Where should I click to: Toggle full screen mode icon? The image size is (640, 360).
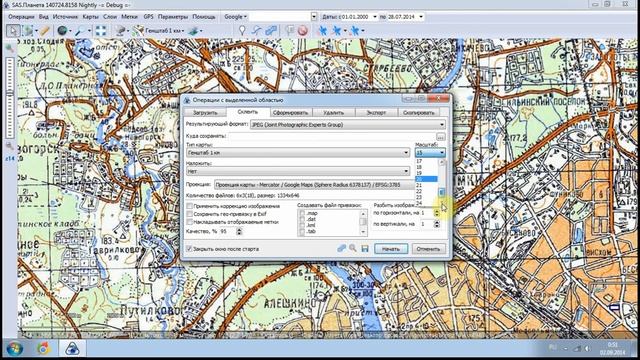(100, 31)
